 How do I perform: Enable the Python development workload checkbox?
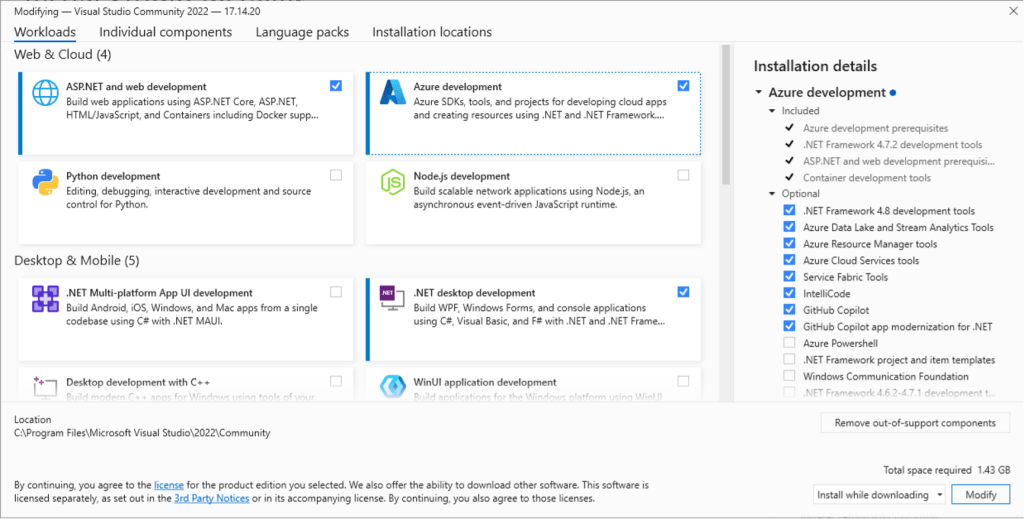tap(335, 175)
